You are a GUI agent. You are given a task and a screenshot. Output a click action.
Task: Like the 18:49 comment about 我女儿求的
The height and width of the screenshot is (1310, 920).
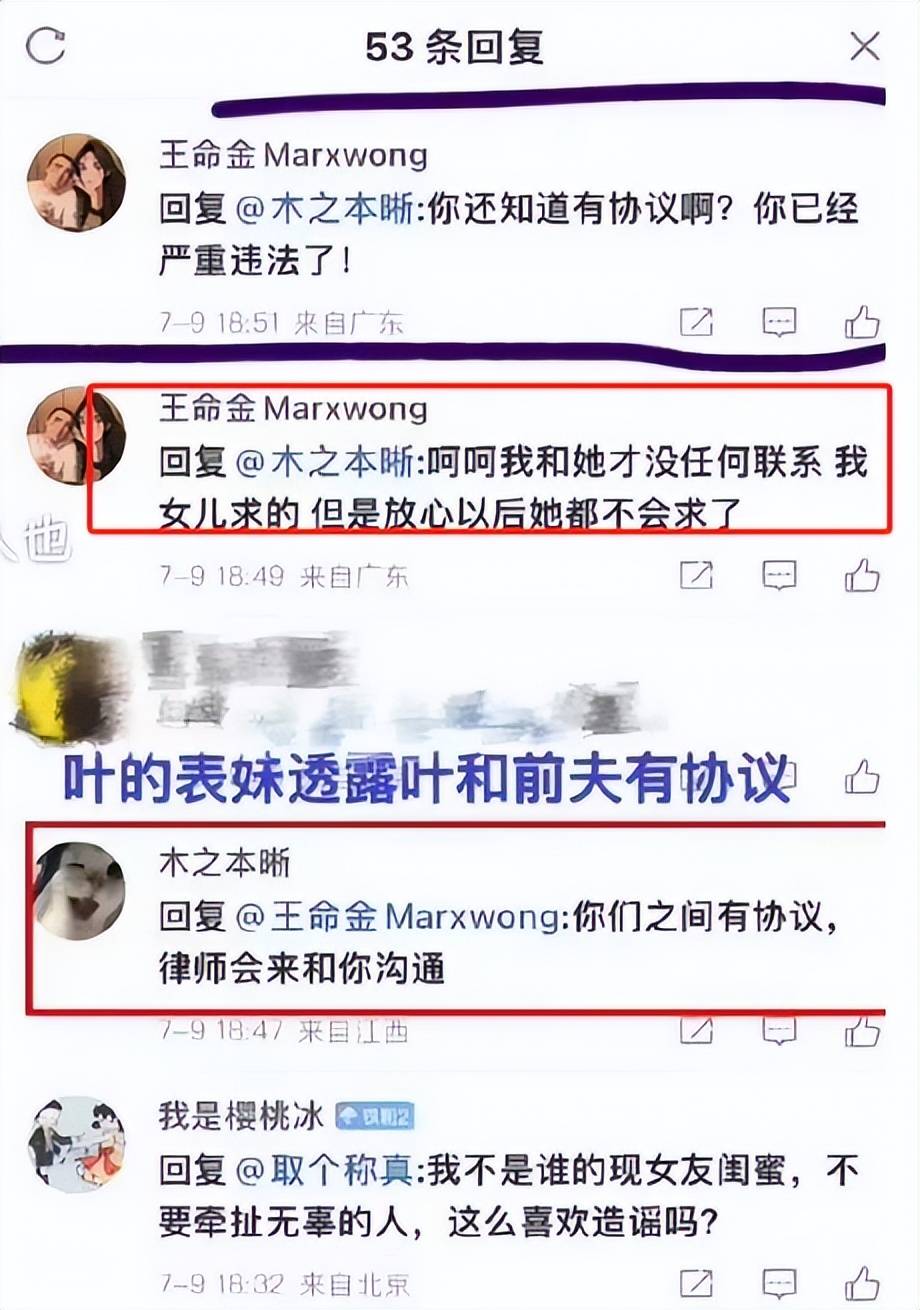(862, 574)
